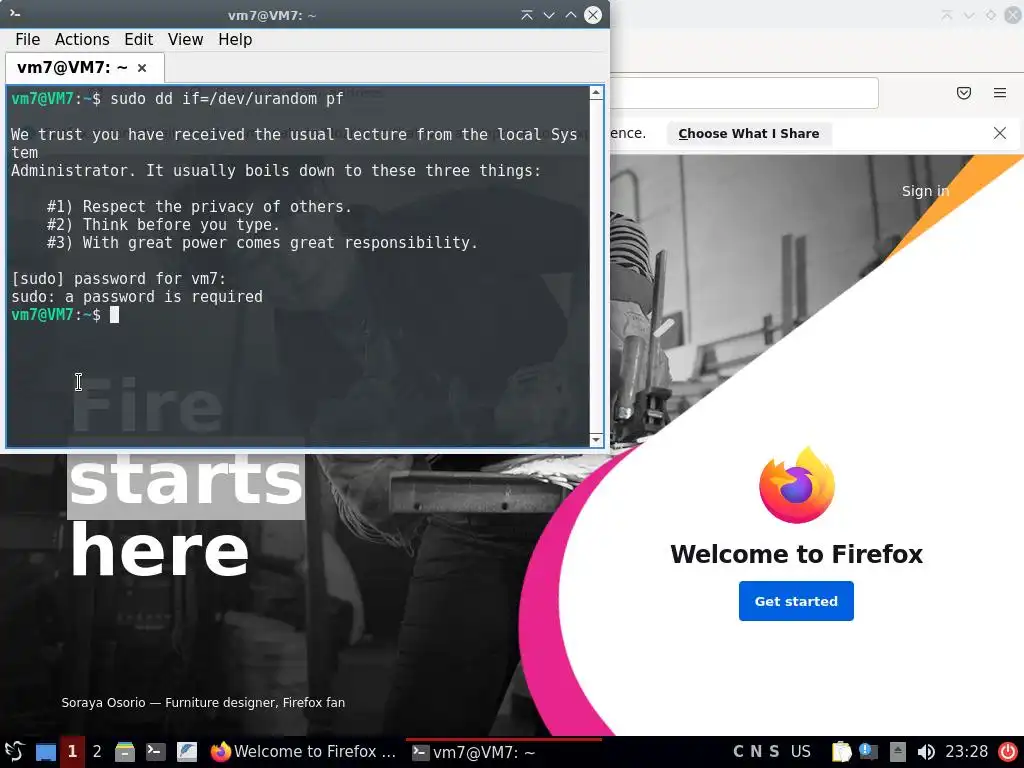
Task: Click the Soraya Osorio caption text
Action: click(x=203, y=703)
